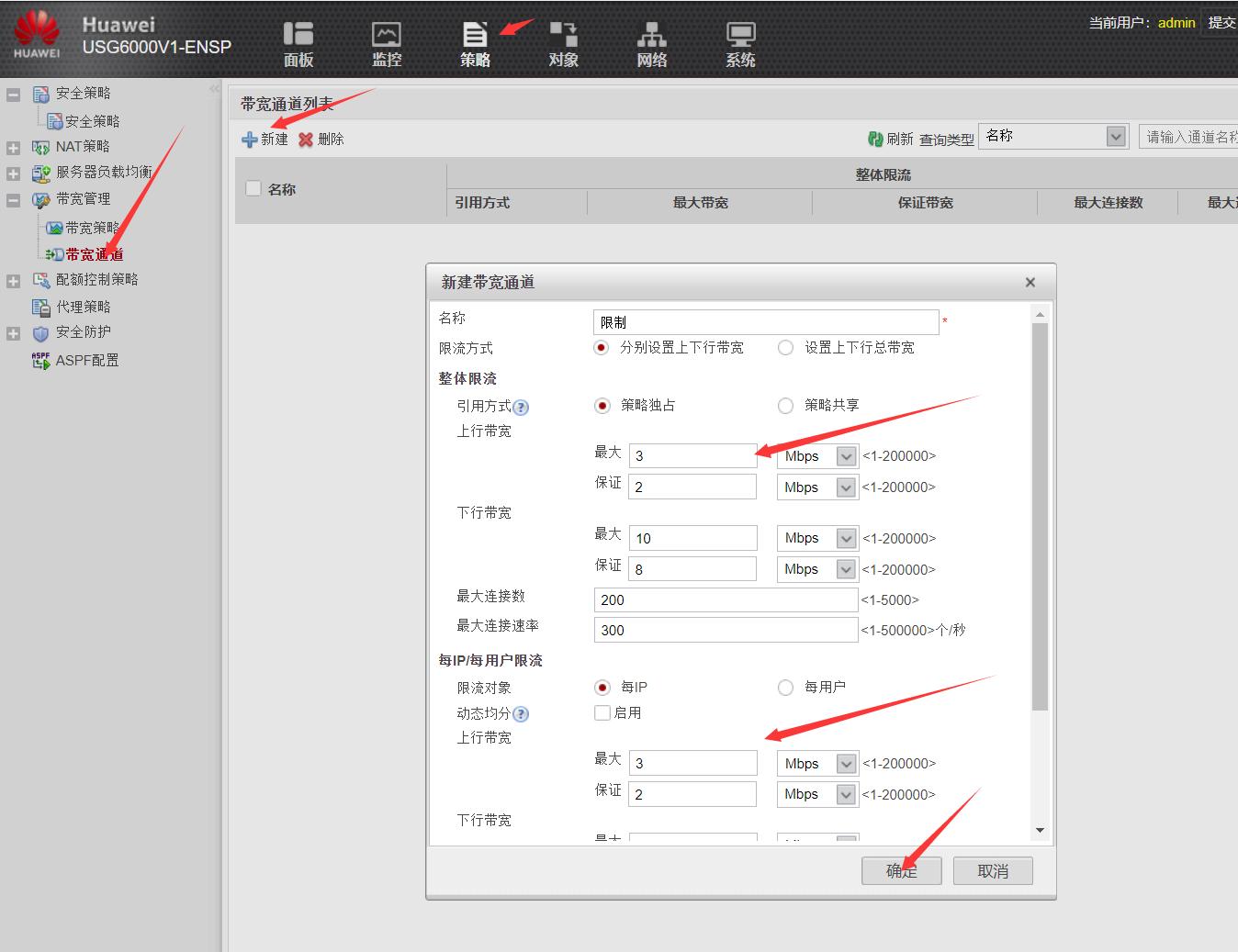This screenshot has width=1238, height=952.
Task: Enable the 启用 checkbox for 动态均分
Action: tap(602, 712)
